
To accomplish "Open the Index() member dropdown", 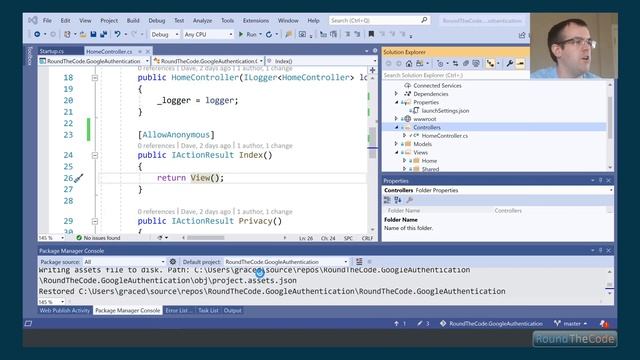I will (322, 61).
